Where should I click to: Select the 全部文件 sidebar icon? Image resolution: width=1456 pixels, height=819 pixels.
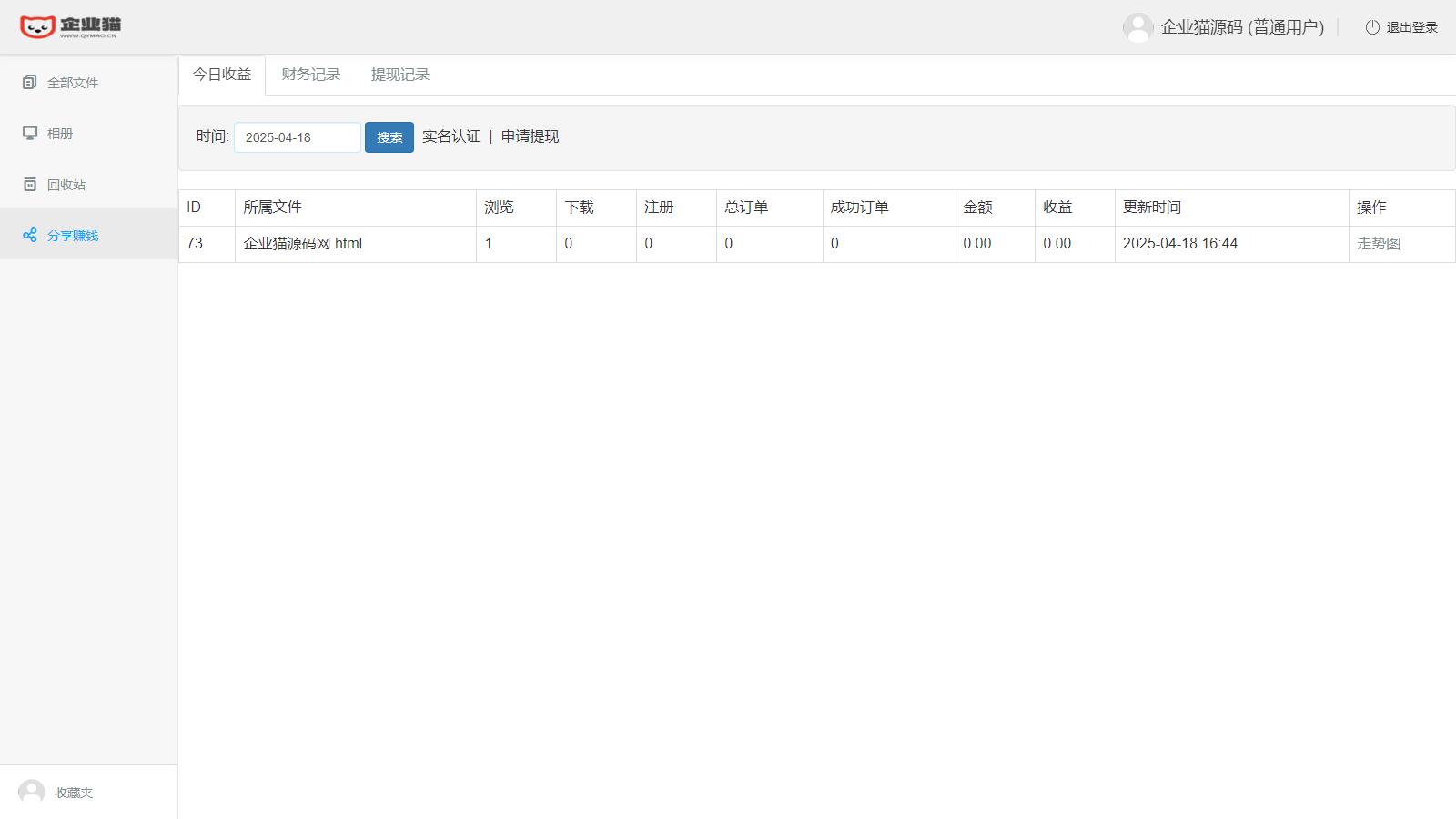(x=30, y=82)
